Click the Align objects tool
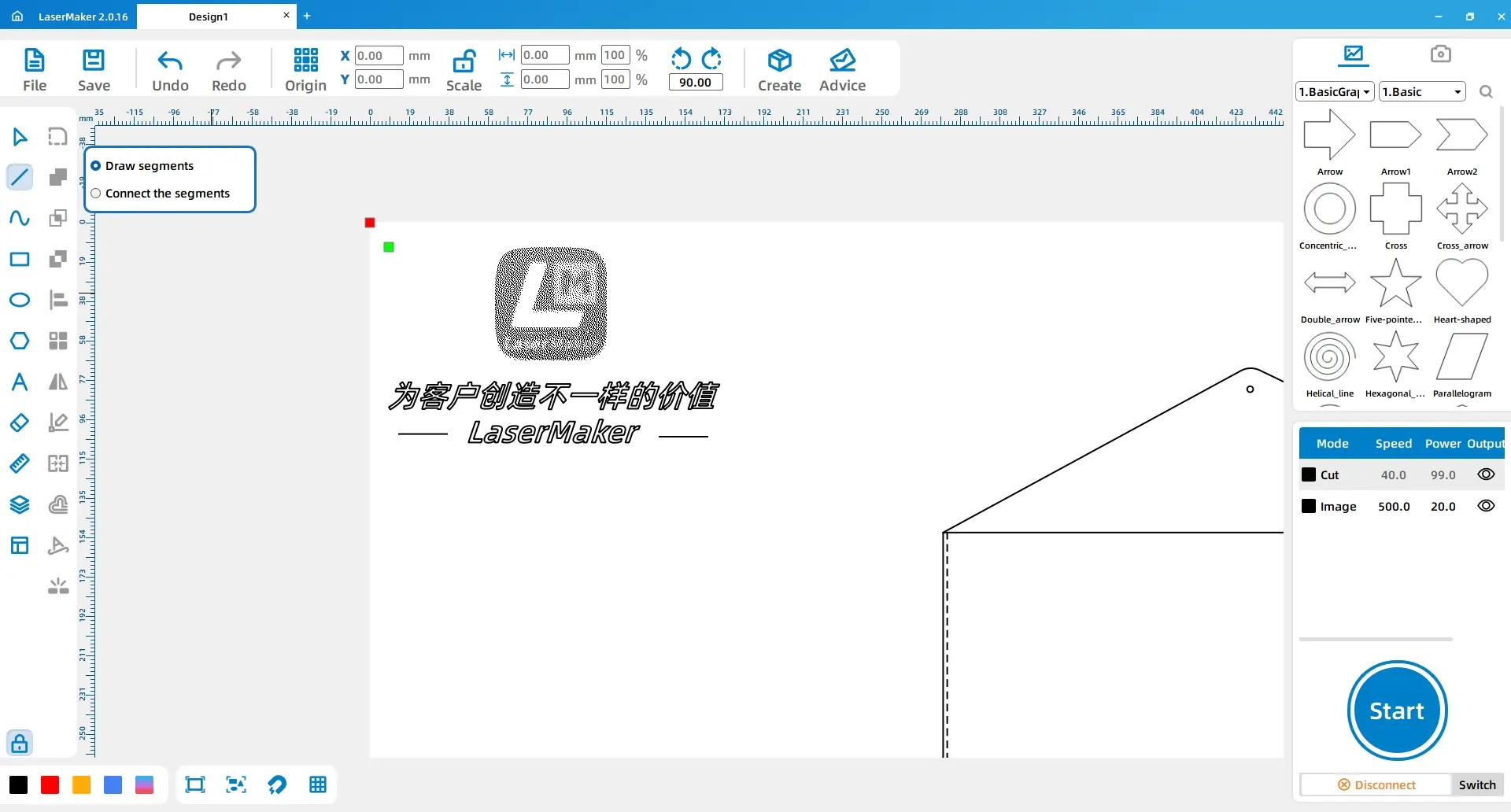1511x812 pixels. (58, 300)
